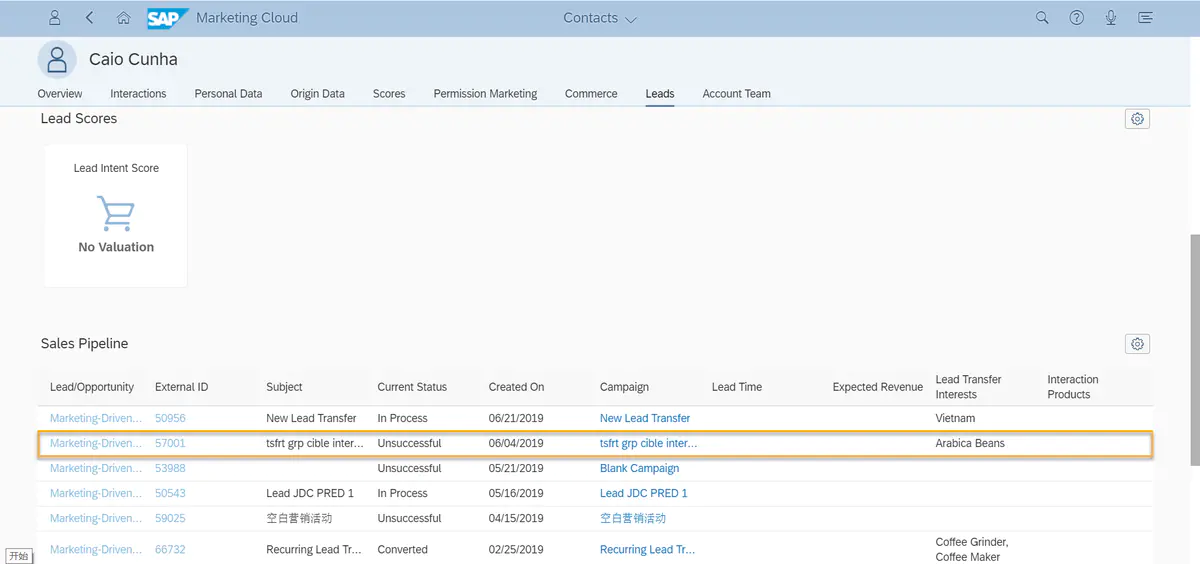Click external ID 57001 link

(x=170, y=443)
